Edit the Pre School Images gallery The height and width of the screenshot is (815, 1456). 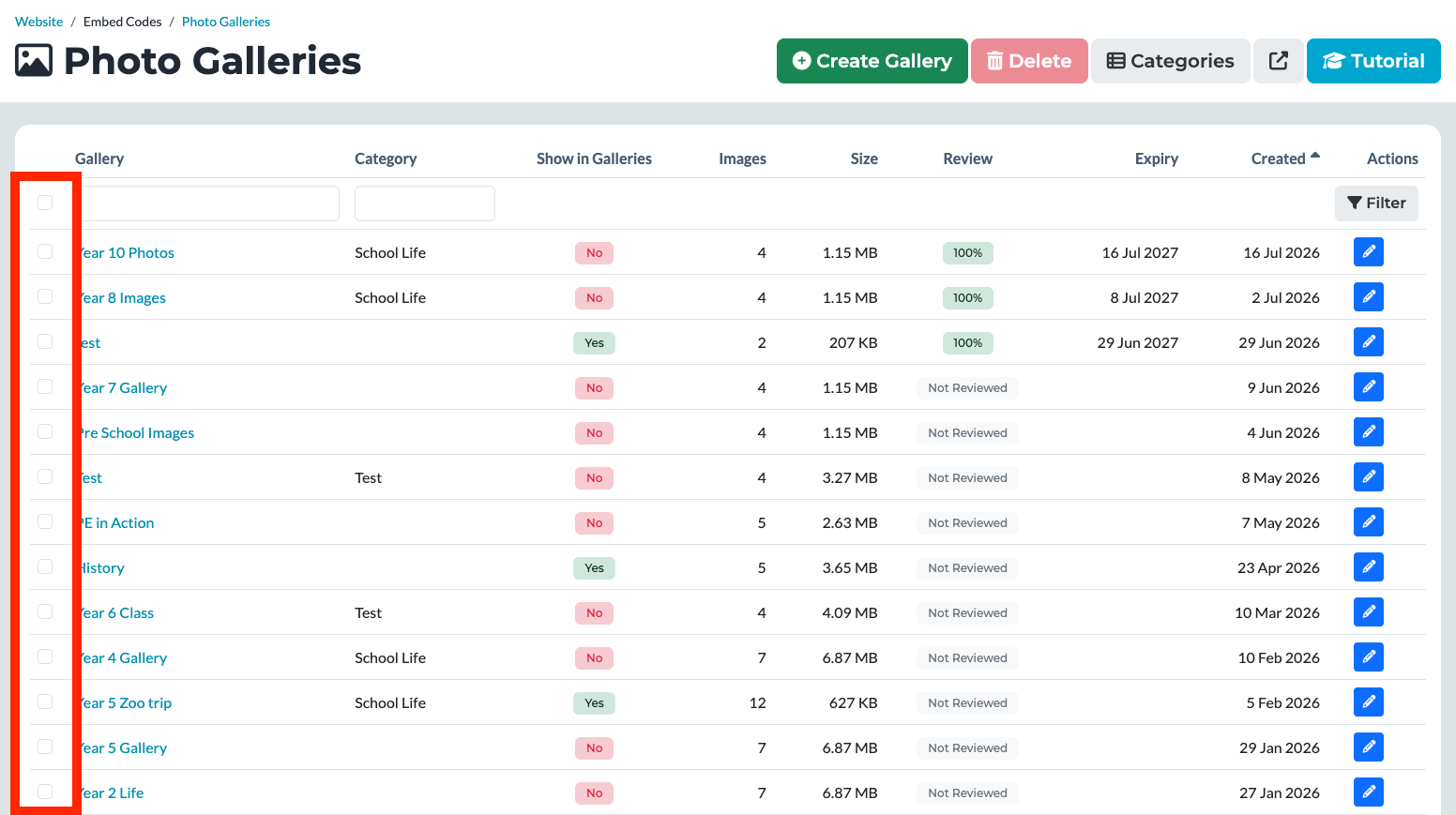click(x=1369, y=432)
